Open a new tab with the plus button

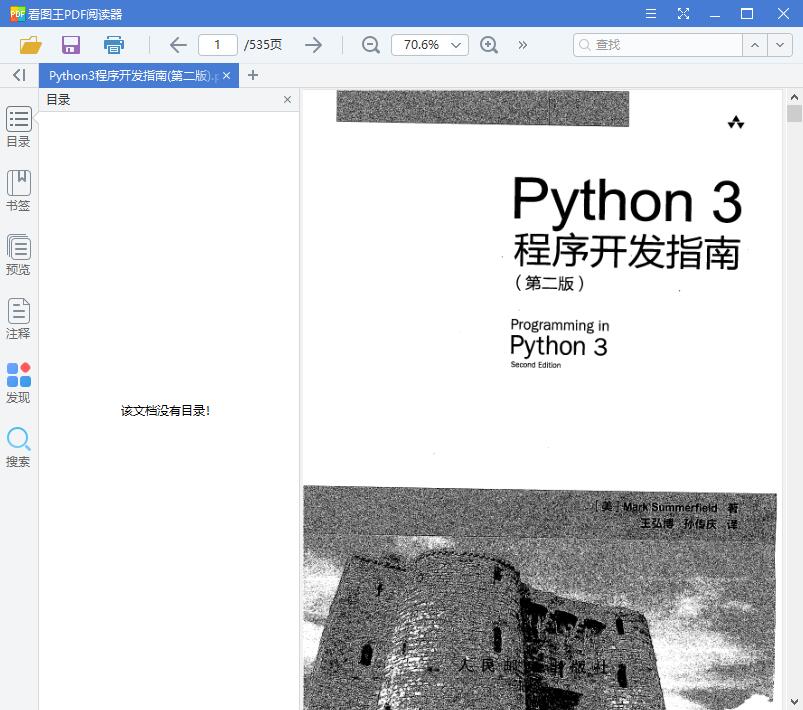click(x=253, y=75)
